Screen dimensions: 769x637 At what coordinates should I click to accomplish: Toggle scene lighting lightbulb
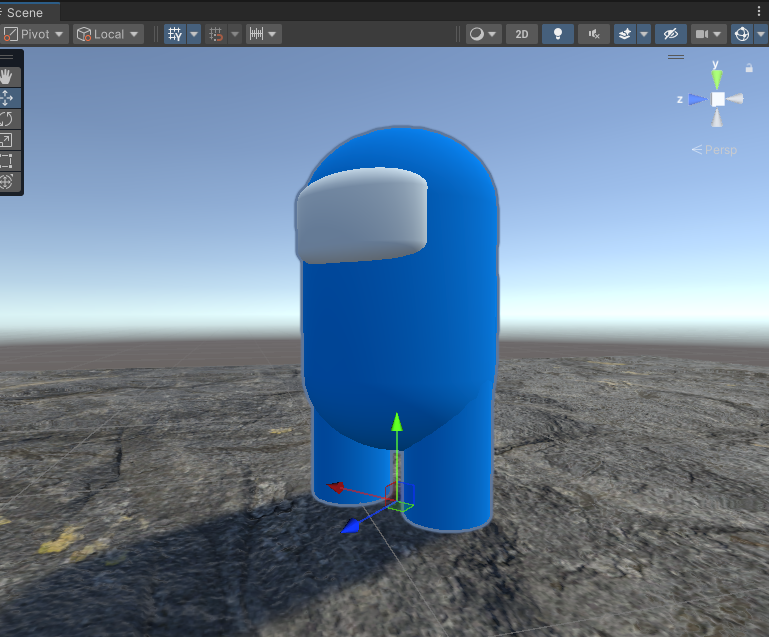click(x=558, y=34)
